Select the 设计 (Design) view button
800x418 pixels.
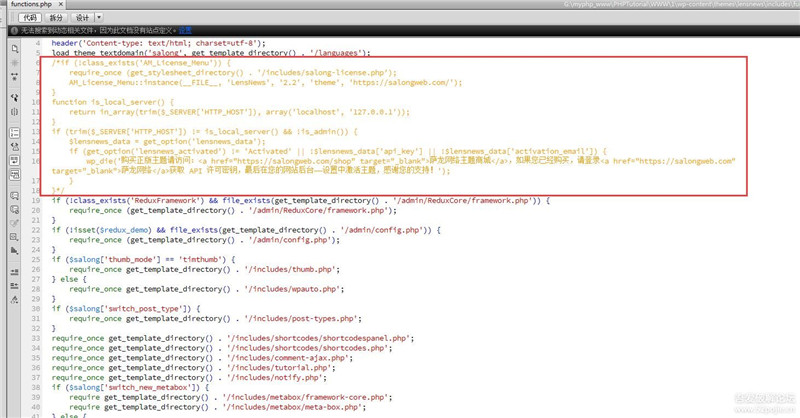tap(82, 18)
